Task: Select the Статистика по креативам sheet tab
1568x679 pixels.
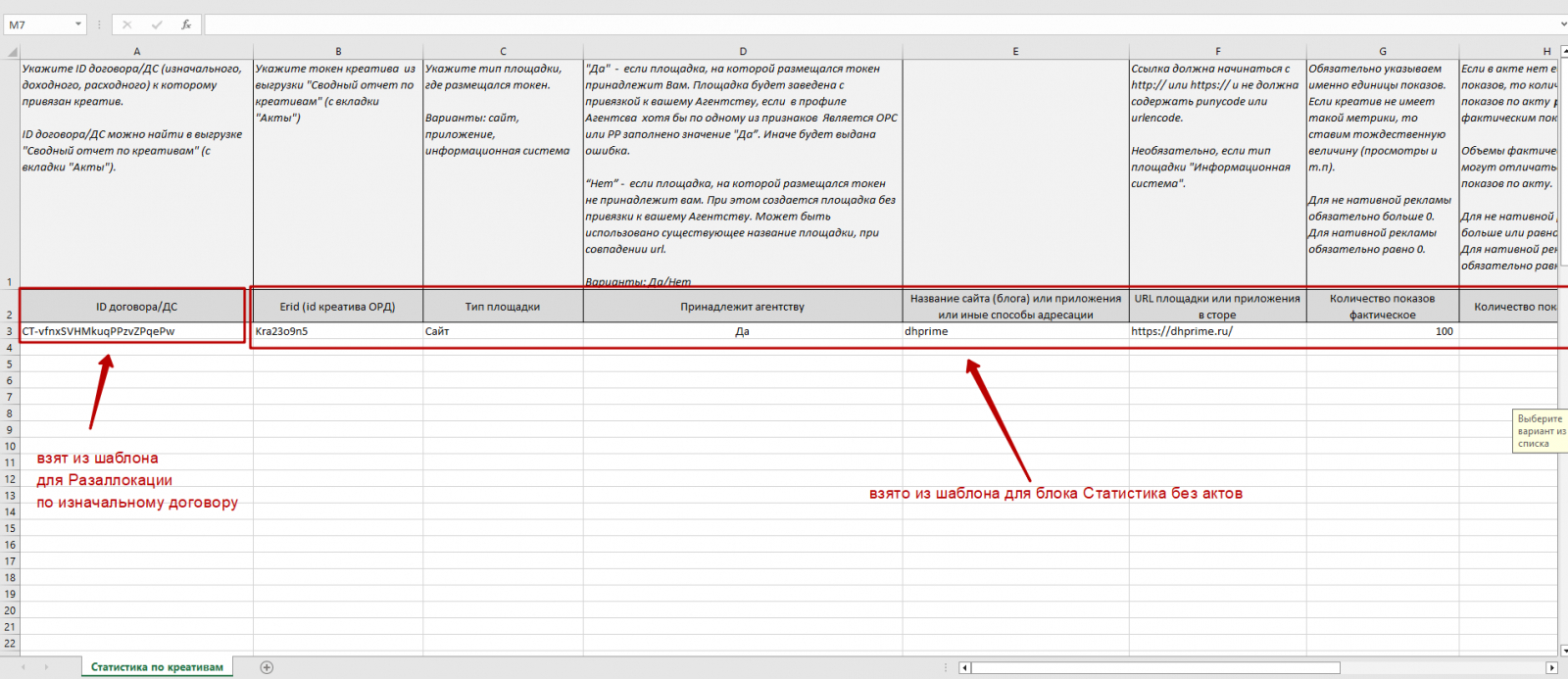Action: point(157,667)
